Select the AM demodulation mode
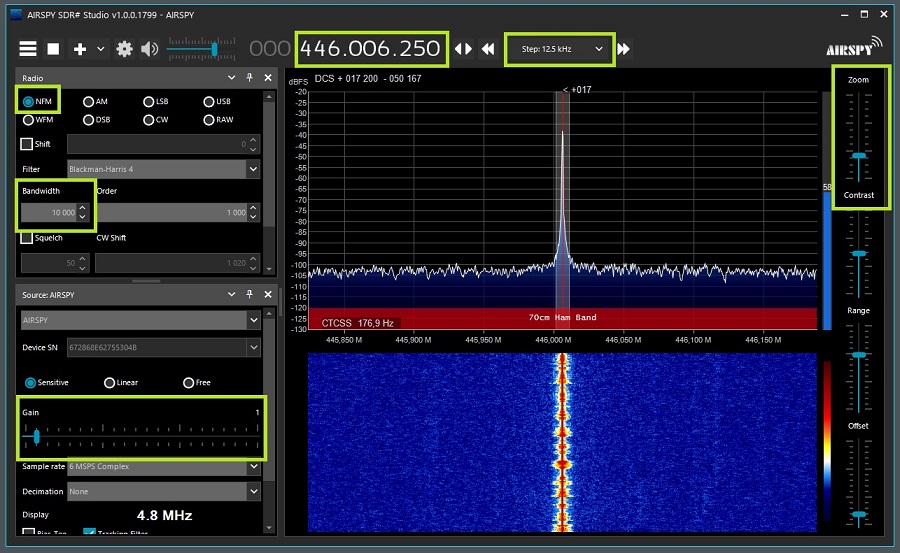 coord(89,101)
